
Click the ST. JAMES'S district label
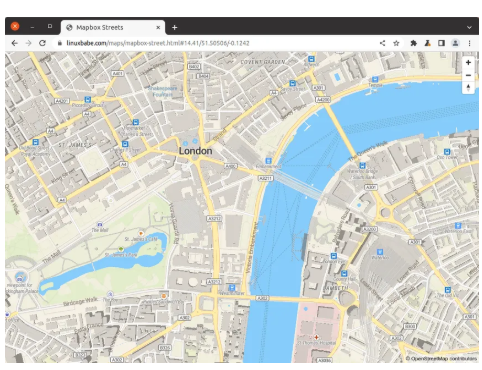point(75,145)
